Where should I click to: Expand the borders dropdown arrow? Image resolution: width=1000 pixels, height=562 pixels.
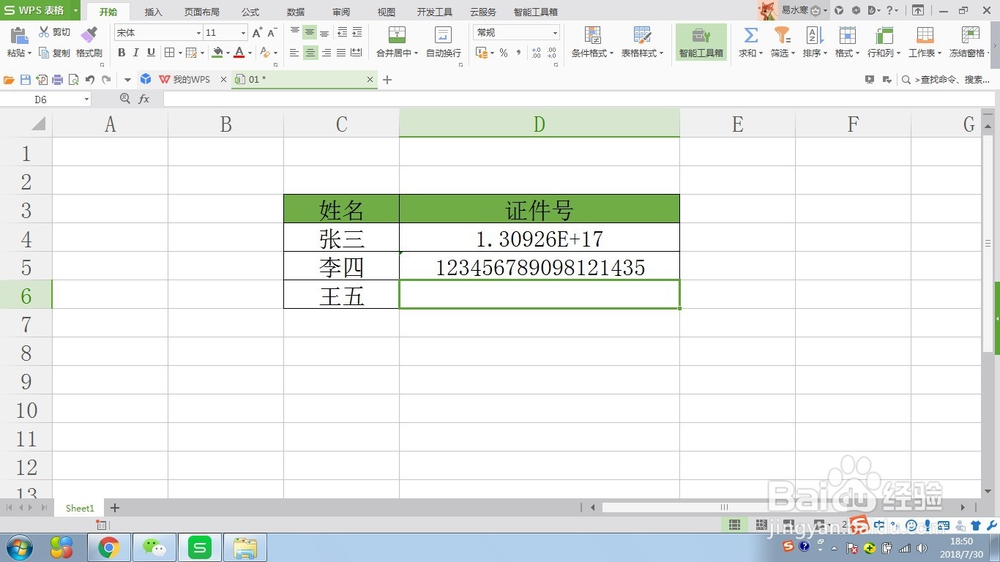(180, 53)
